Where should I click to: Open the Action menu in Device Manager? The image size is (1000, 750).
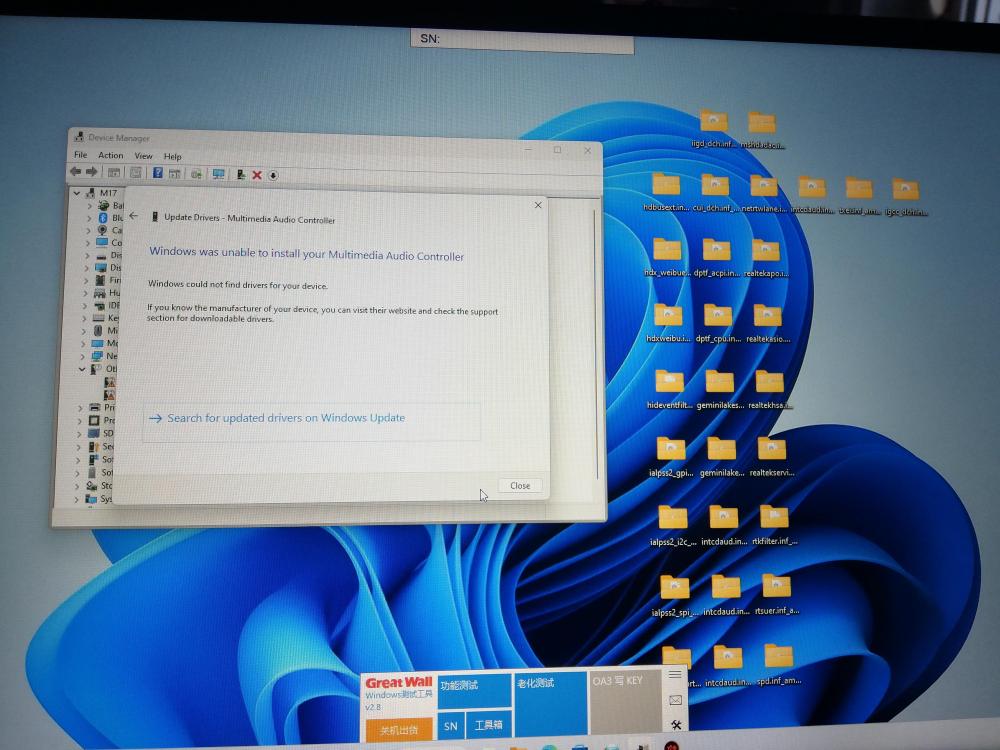point(110,155)
